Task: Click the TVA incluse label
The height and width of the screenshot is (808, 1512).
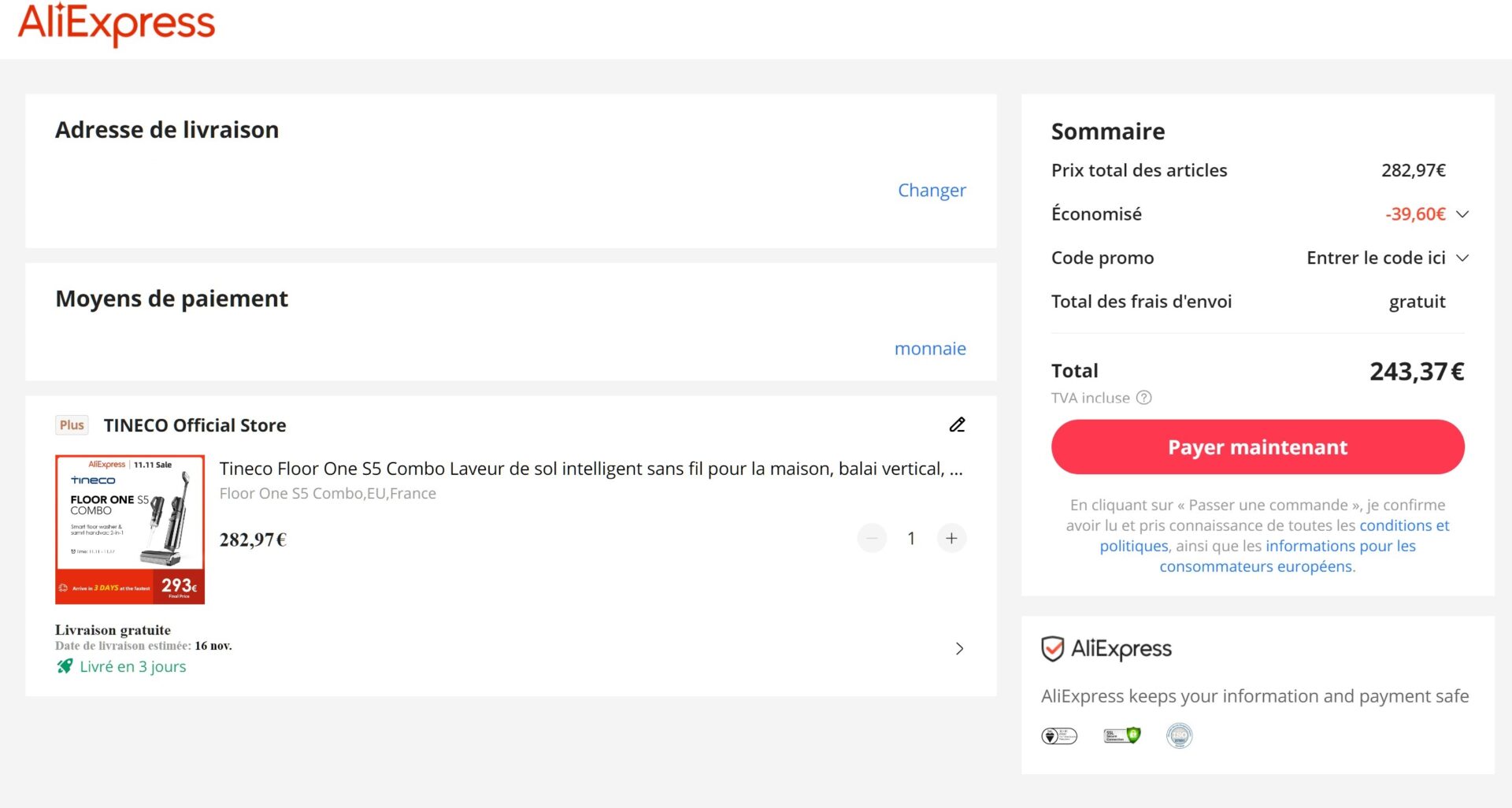Action: pos(1090,398)
